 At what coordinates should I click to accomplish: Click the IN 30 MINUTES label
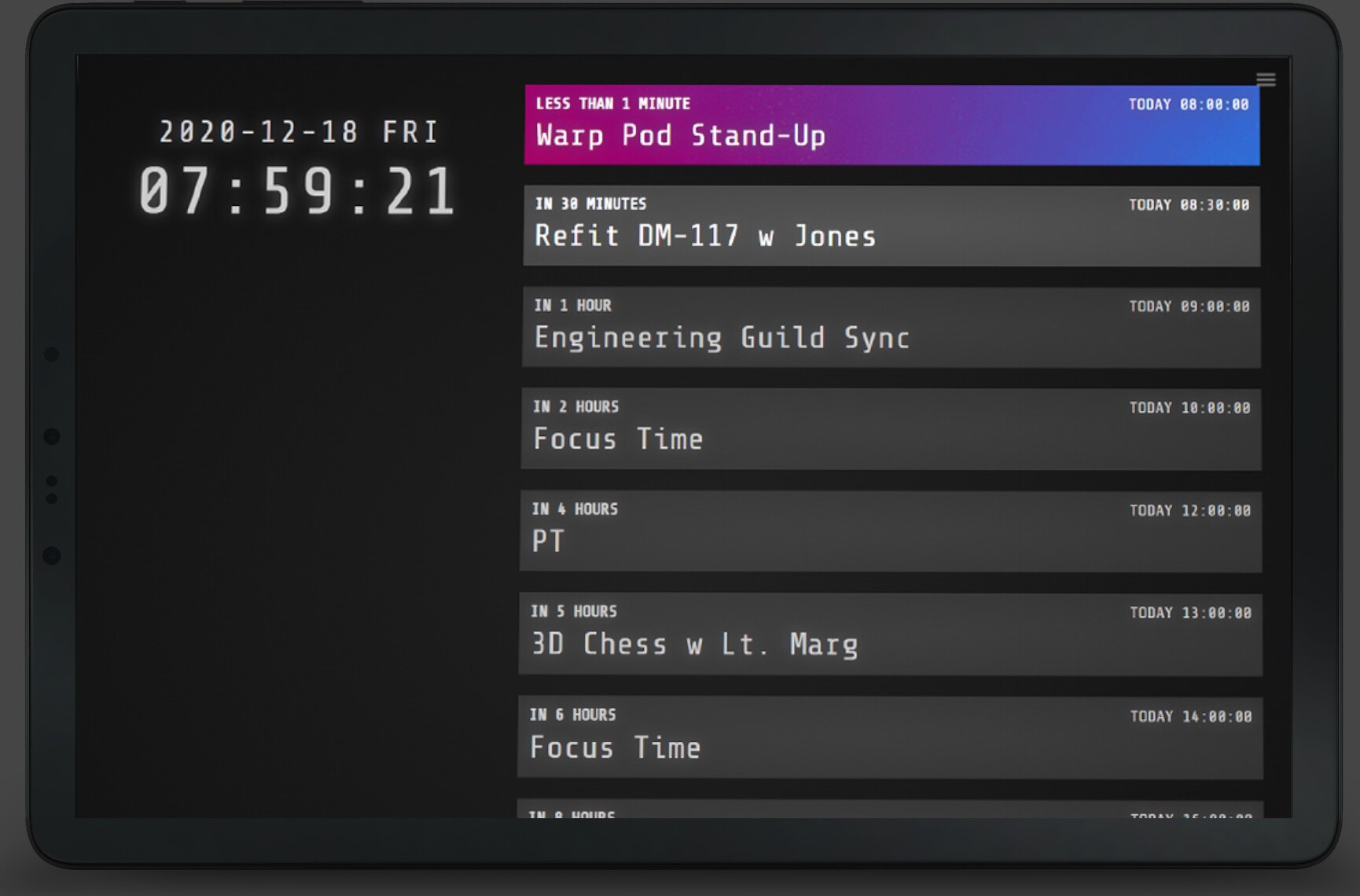click(590, 204)
